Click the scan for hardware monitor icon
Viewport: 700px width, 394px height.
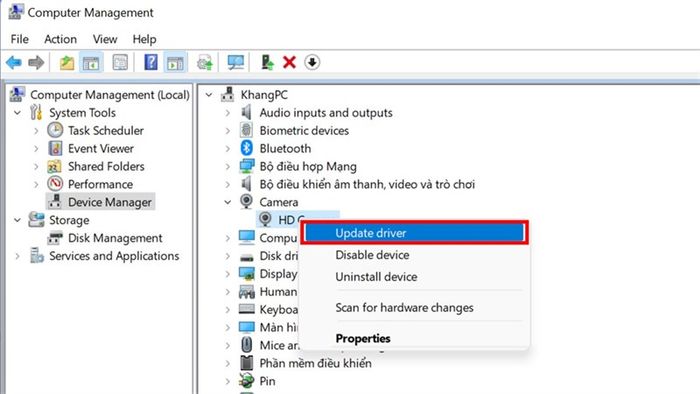[235, 62]
